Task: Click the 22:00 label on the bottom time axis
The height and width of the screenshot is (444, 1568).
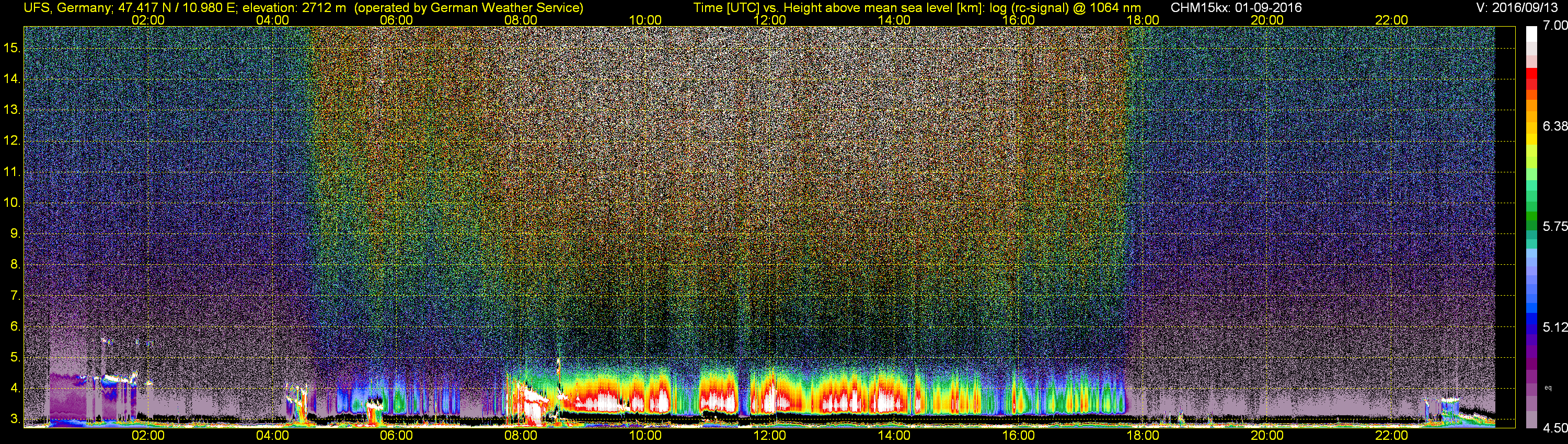Action: tap(1391, 436)
